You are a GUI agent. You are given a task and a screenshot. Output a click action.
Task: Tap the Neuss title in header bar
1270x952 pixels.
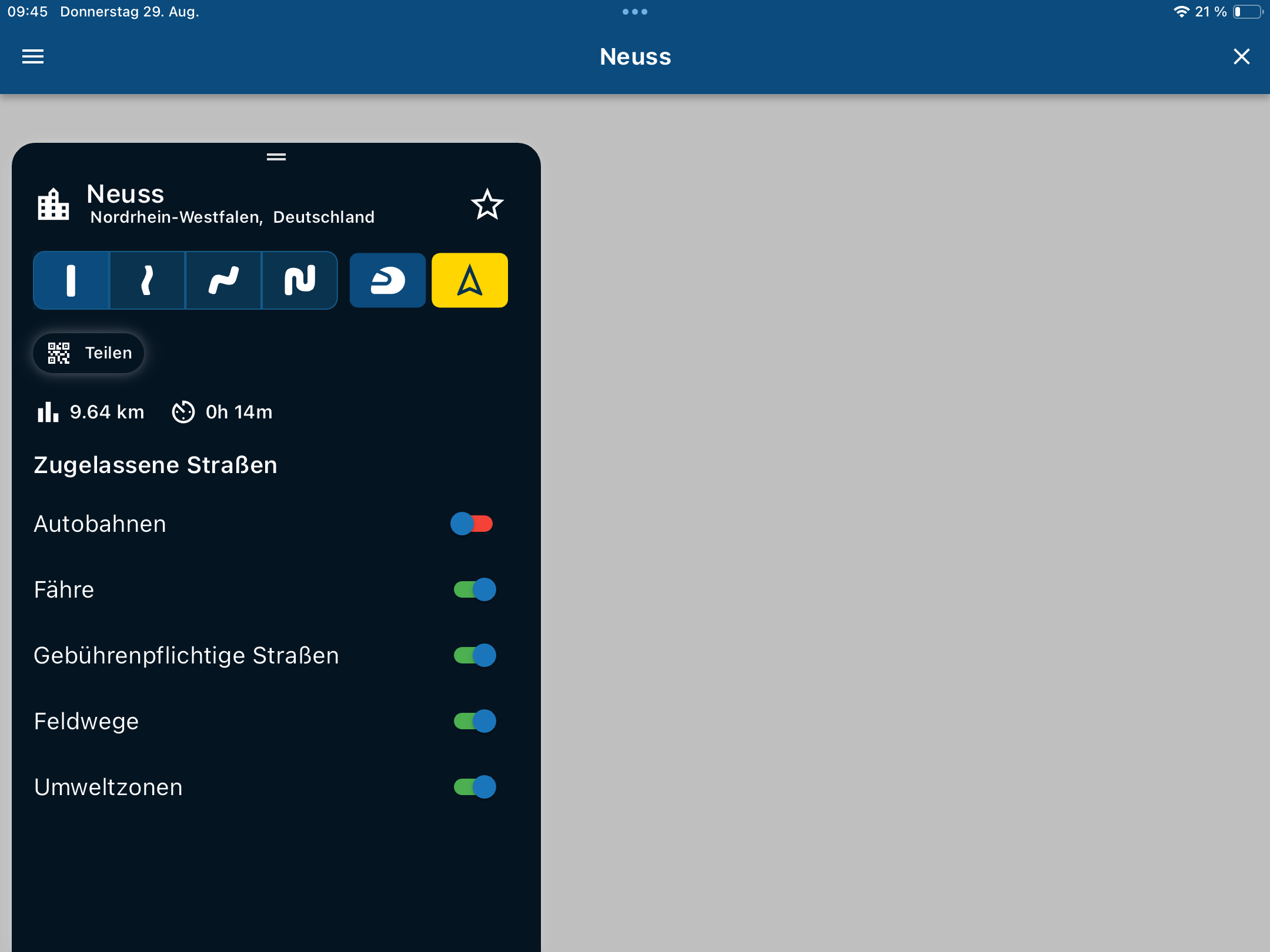click(x=635, y=56)
